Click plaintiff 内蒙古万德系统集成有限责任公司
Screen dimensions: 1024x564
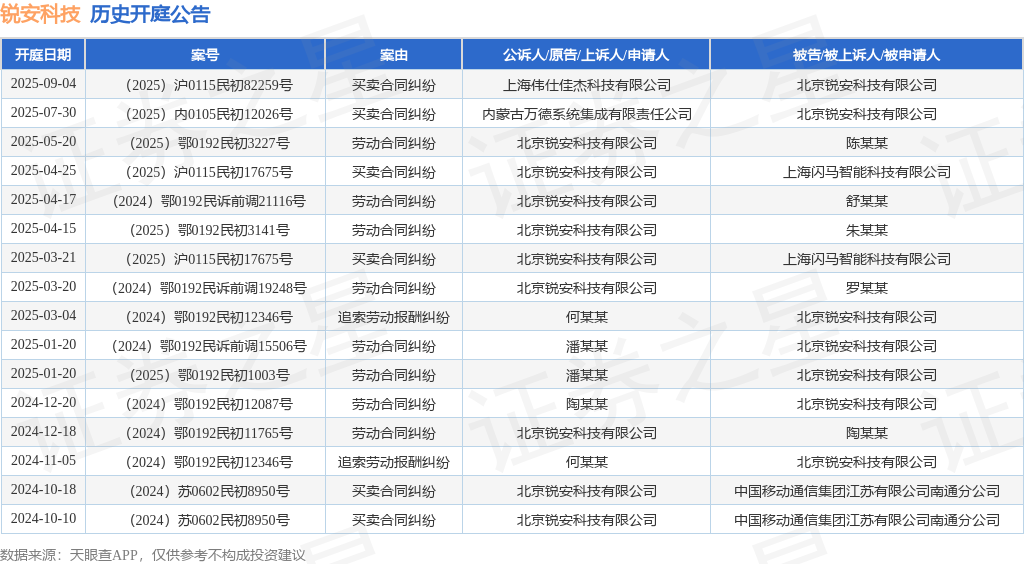click(586, 114)
